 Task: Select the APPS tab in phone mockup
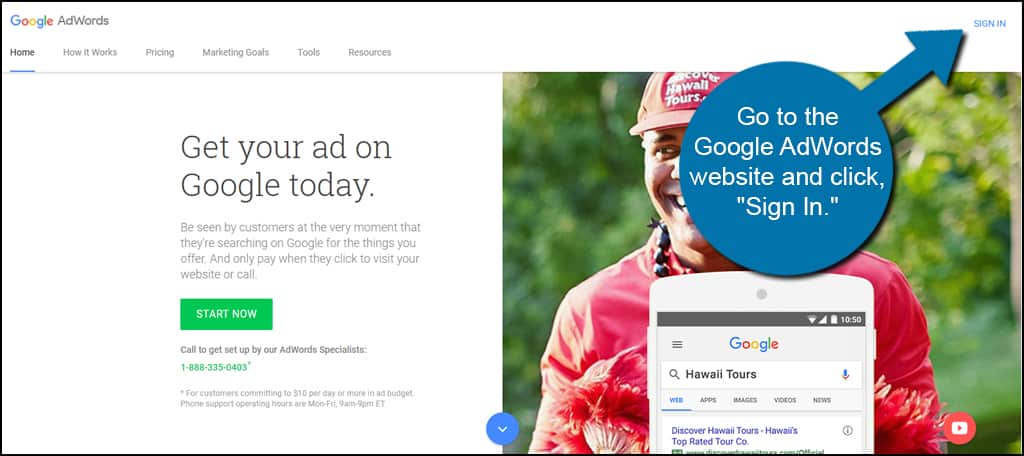708,400
